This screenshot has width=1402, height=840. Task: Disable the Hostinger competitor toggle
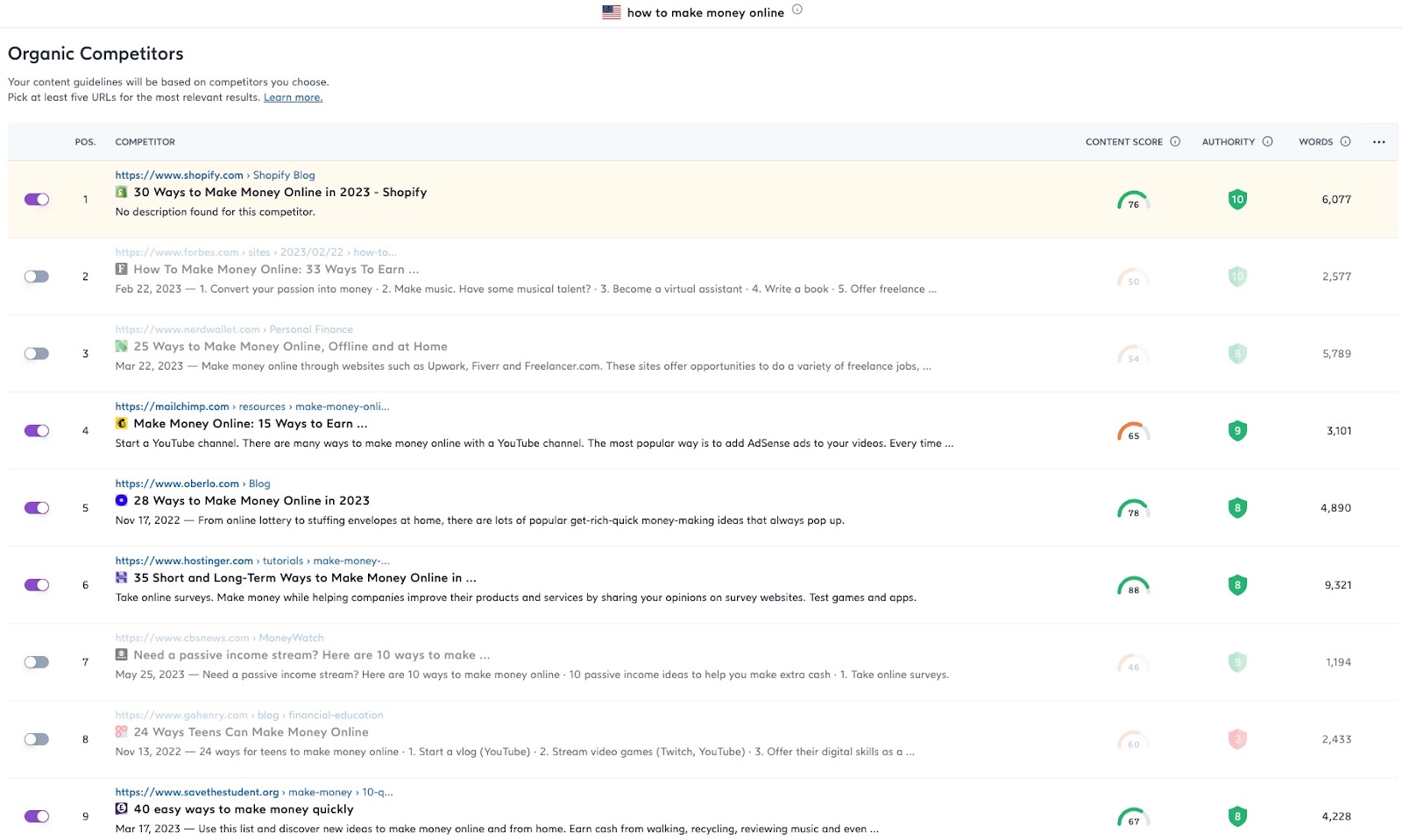click(x=37, y=585)
